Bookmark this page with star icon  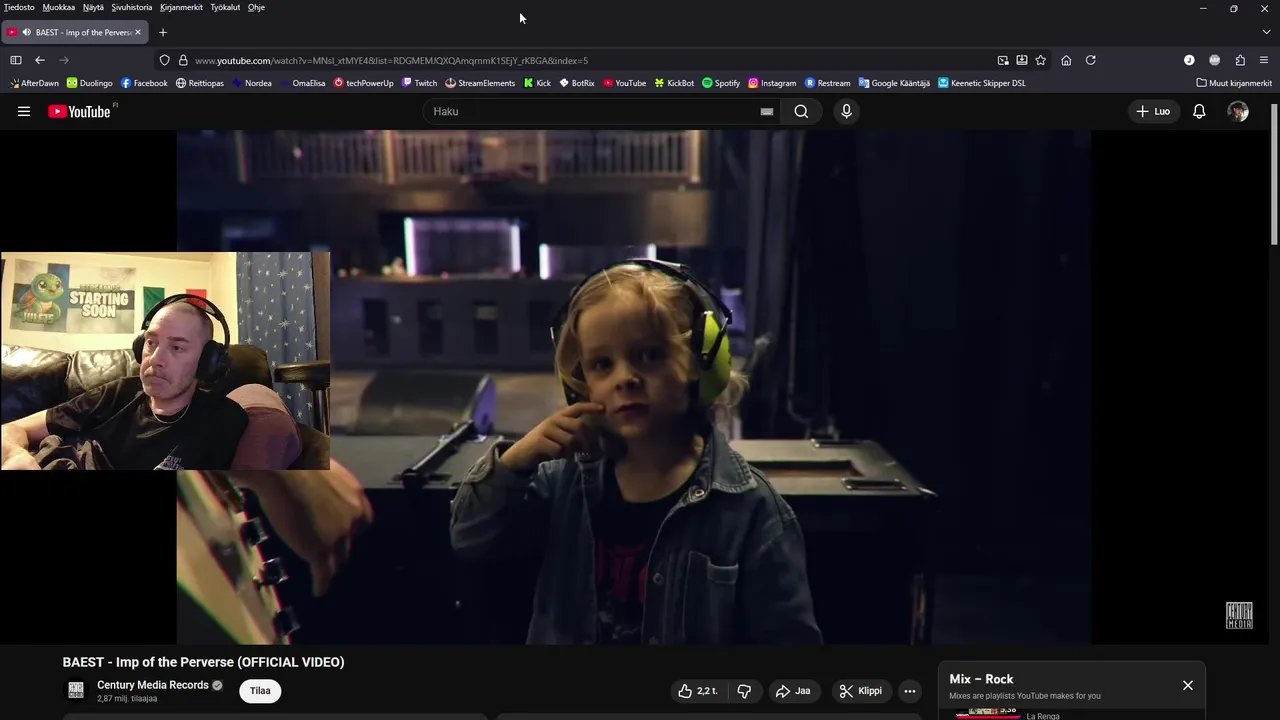pyautogui.click(x=1041, y=60)
